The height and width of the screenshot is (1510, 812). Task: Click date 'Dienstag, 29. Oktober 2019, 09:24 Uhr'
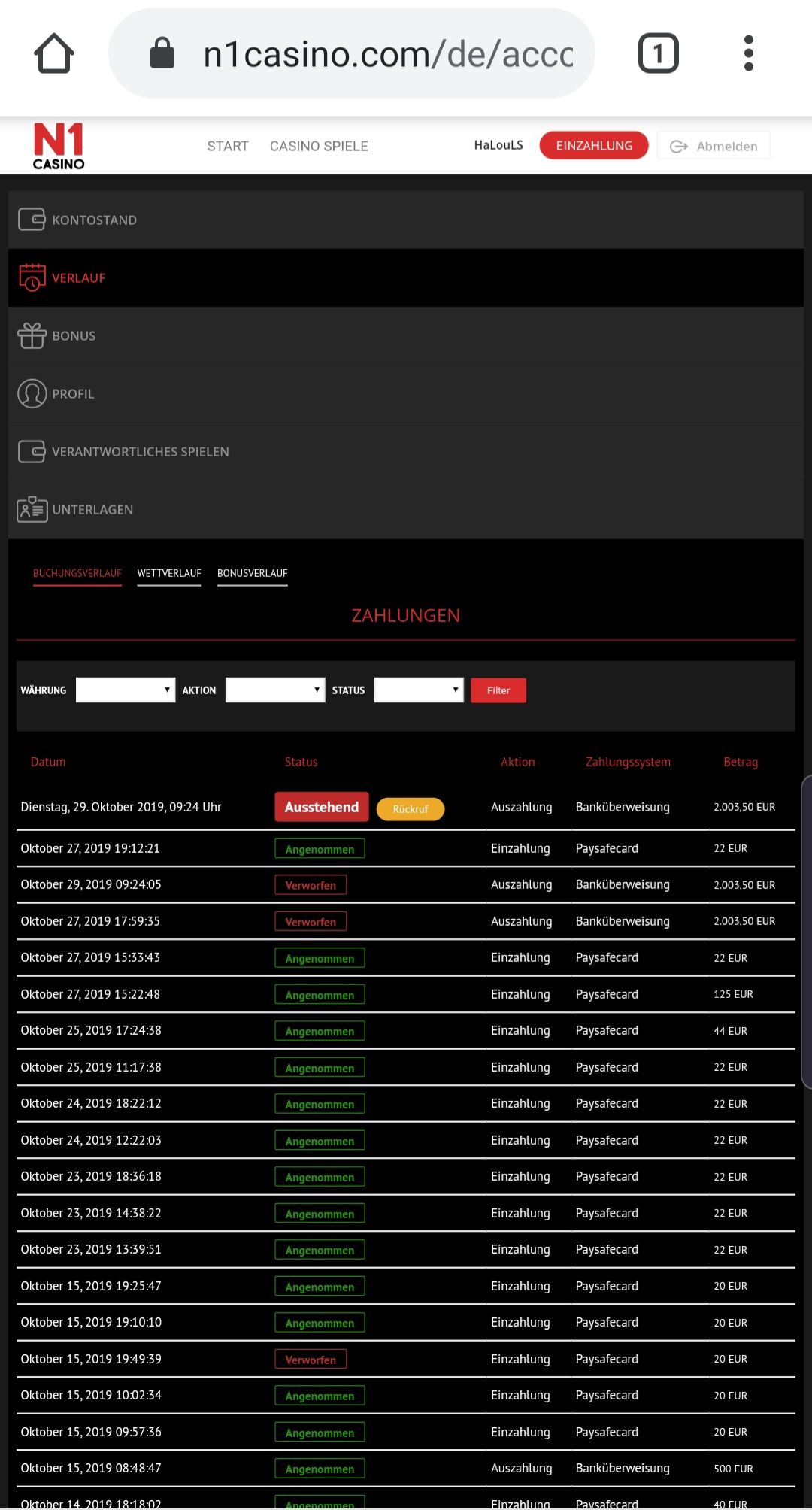click(x=121, y=807)
